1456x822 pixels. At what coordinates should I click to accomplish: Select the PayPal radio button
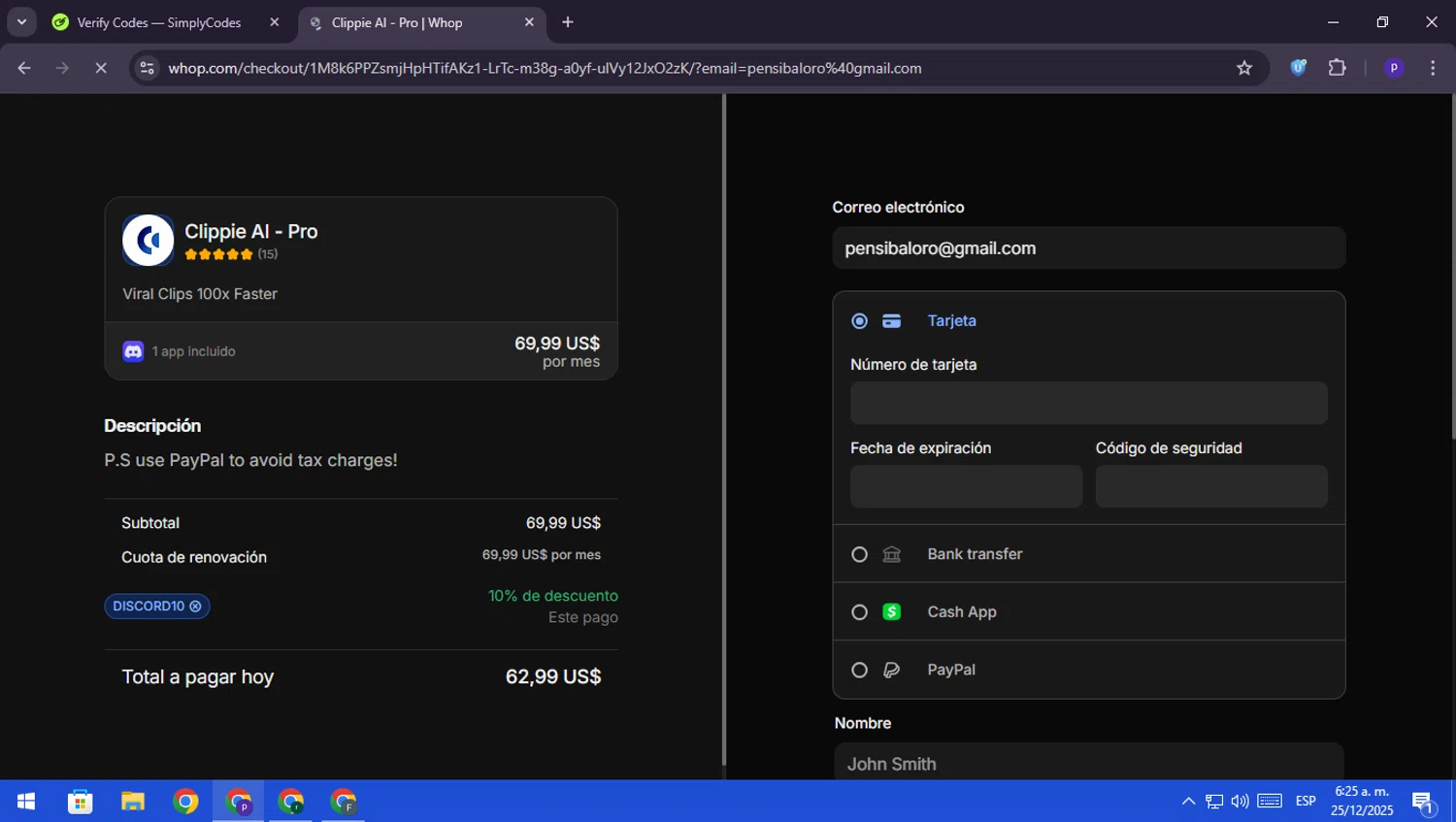(x=859, y=670)
